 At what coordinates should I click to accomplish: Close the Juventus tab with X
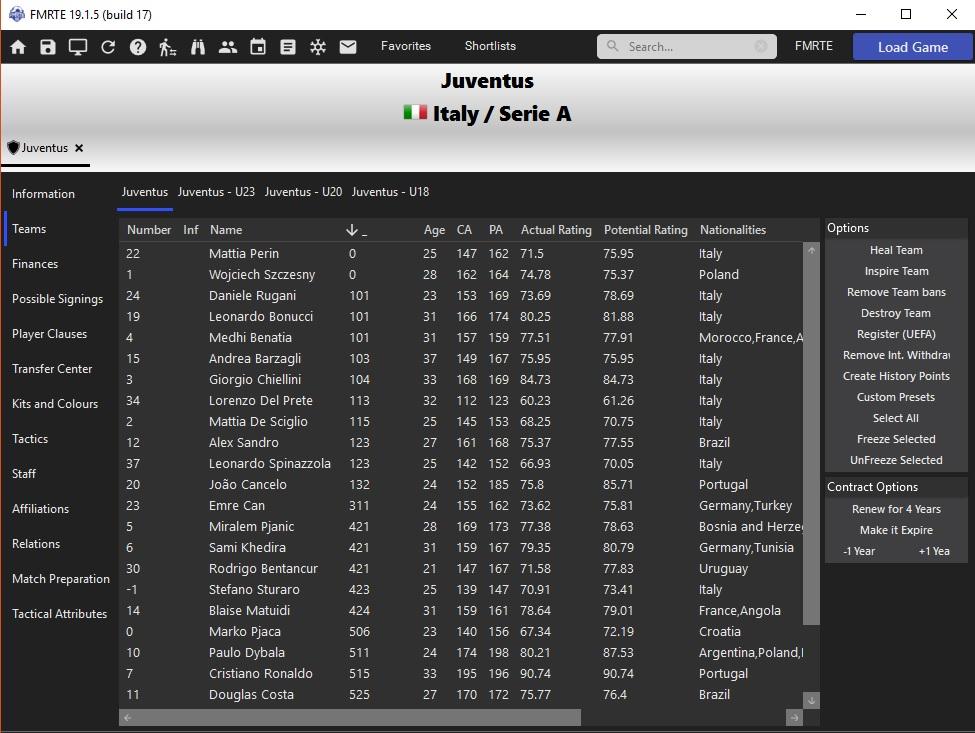[79, 148]
